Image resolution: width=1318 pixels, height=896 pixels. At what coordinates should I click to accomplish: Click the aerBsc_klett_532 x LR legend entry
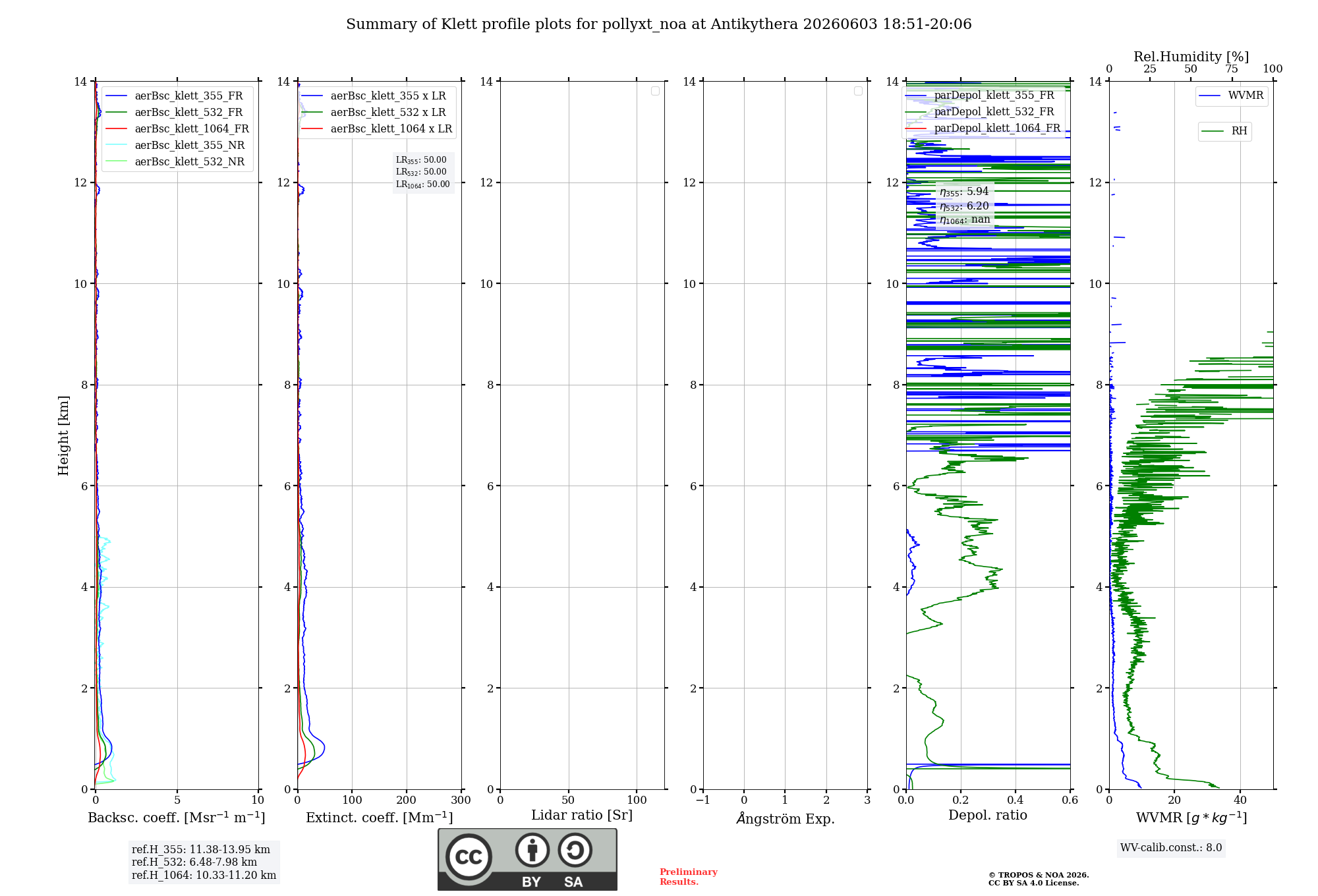pos(374,113)
